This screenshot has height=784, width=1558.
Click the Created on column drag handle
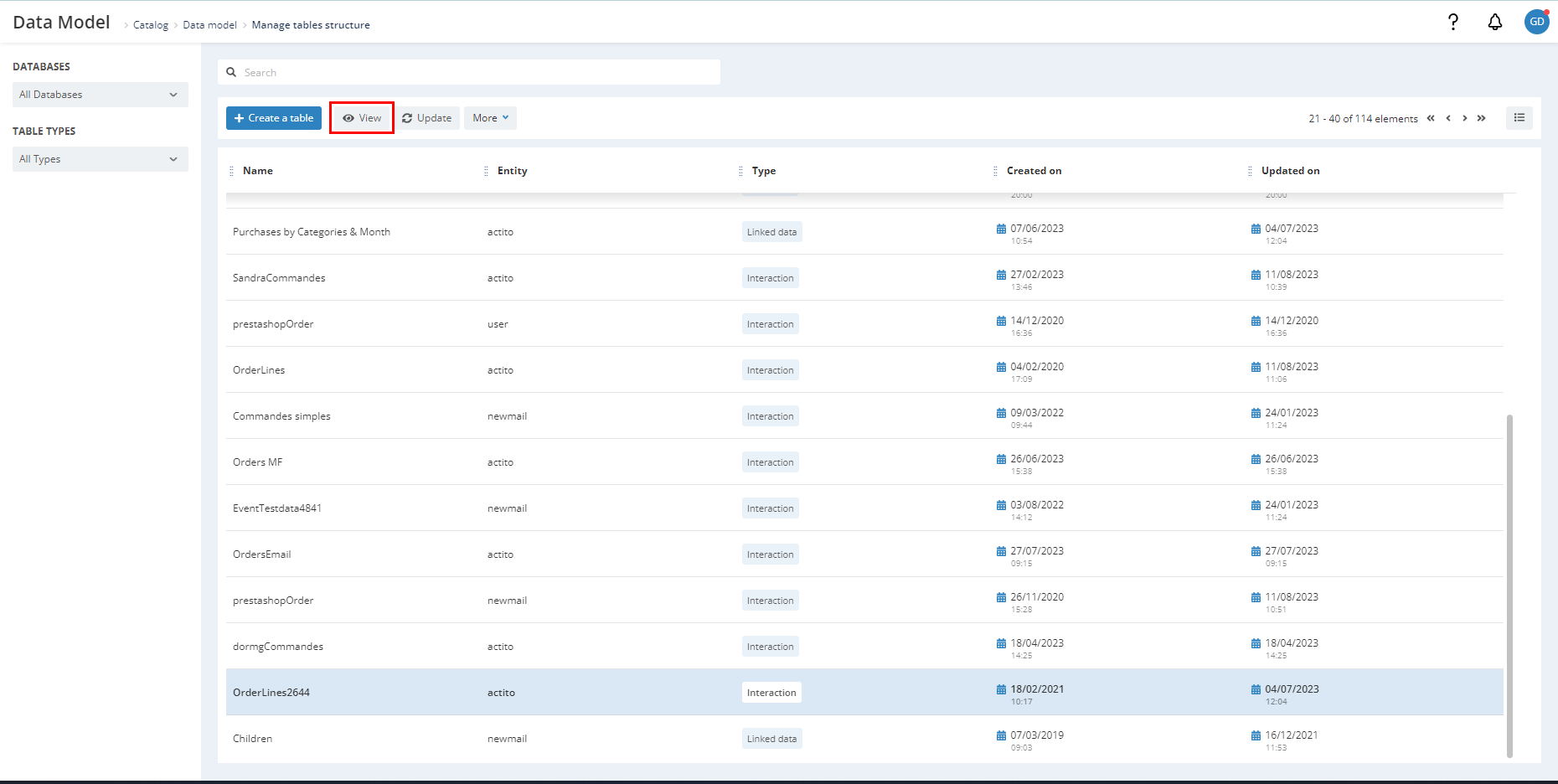pos(996,171)
